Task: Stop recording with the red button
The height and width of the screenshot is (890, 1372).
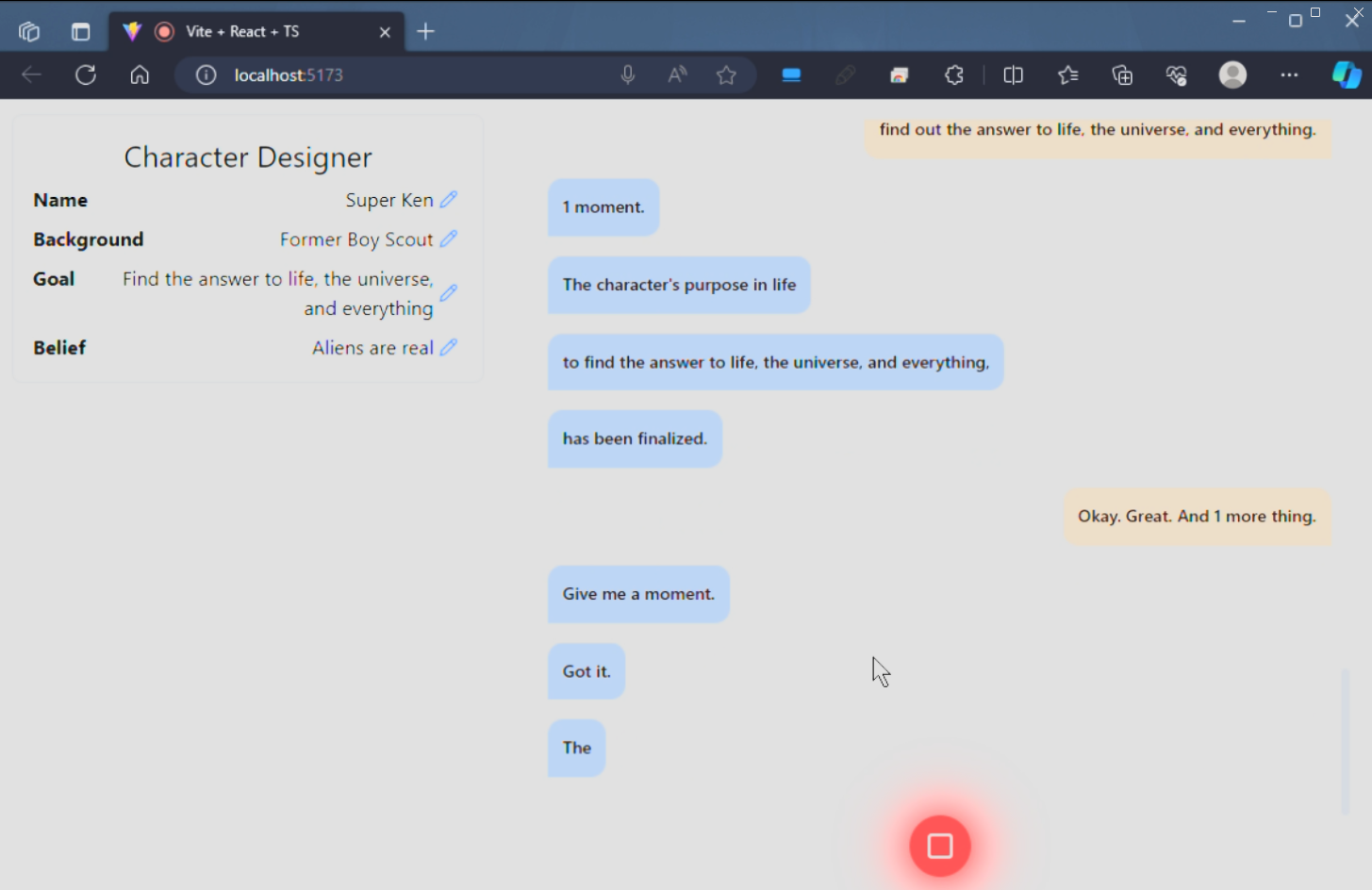Action: 939,846
